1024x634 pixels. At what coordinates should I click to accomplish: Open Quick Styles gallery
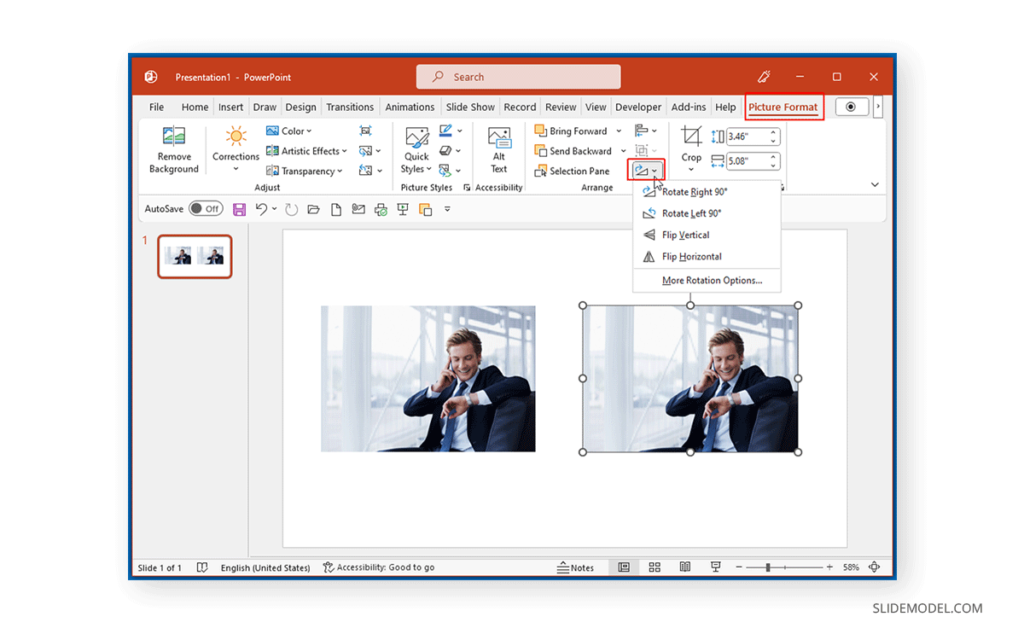pyautogui.click(x=417, y=150)
